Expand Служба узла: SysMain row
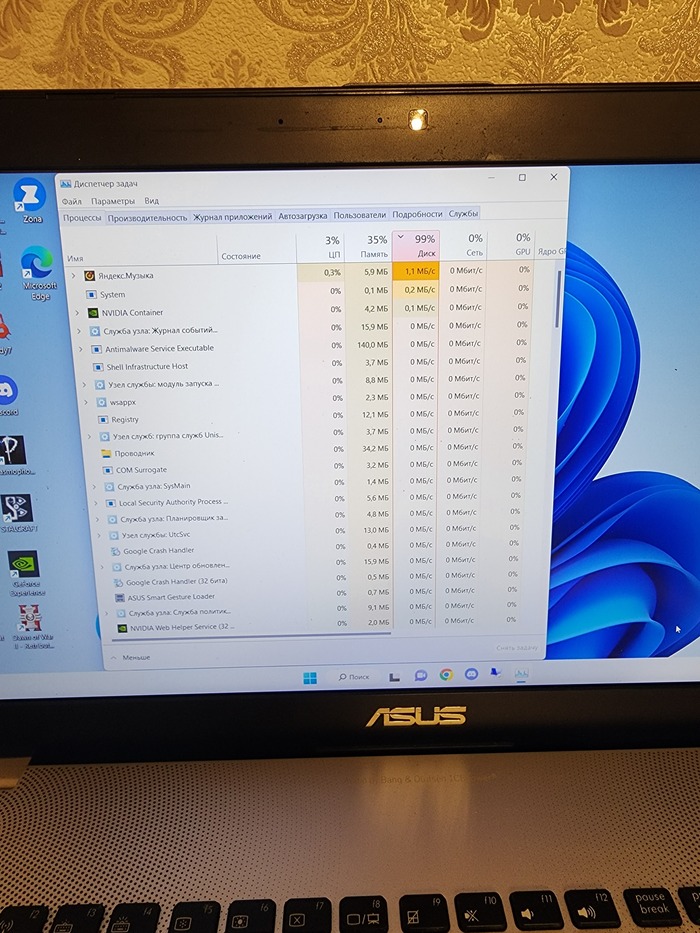700x933 pixels. [x=94, y=487]
